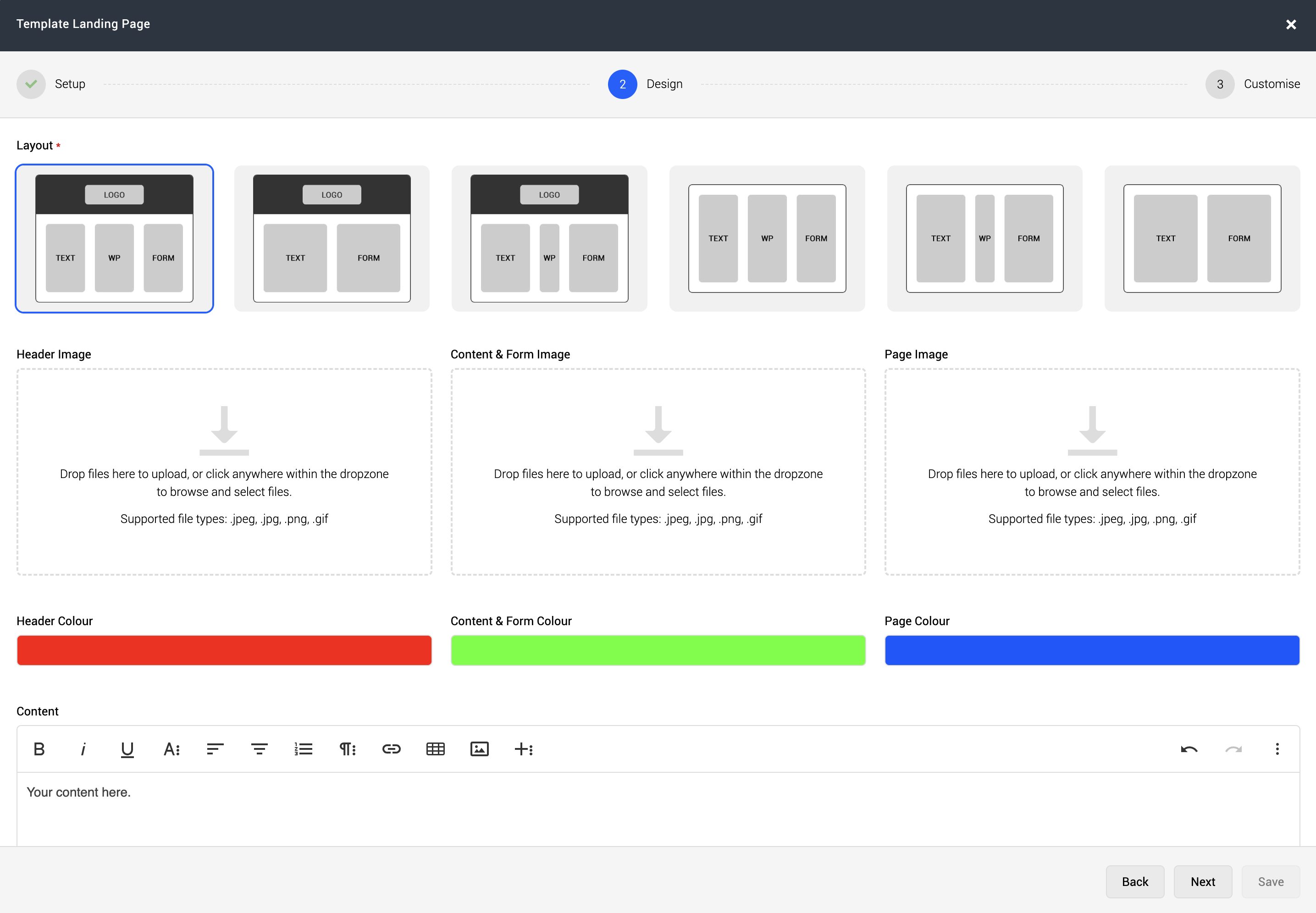Select the logo layout with Text, WP, Form
The height and width of the screenshot is (913, 1316).
point(115,238)
